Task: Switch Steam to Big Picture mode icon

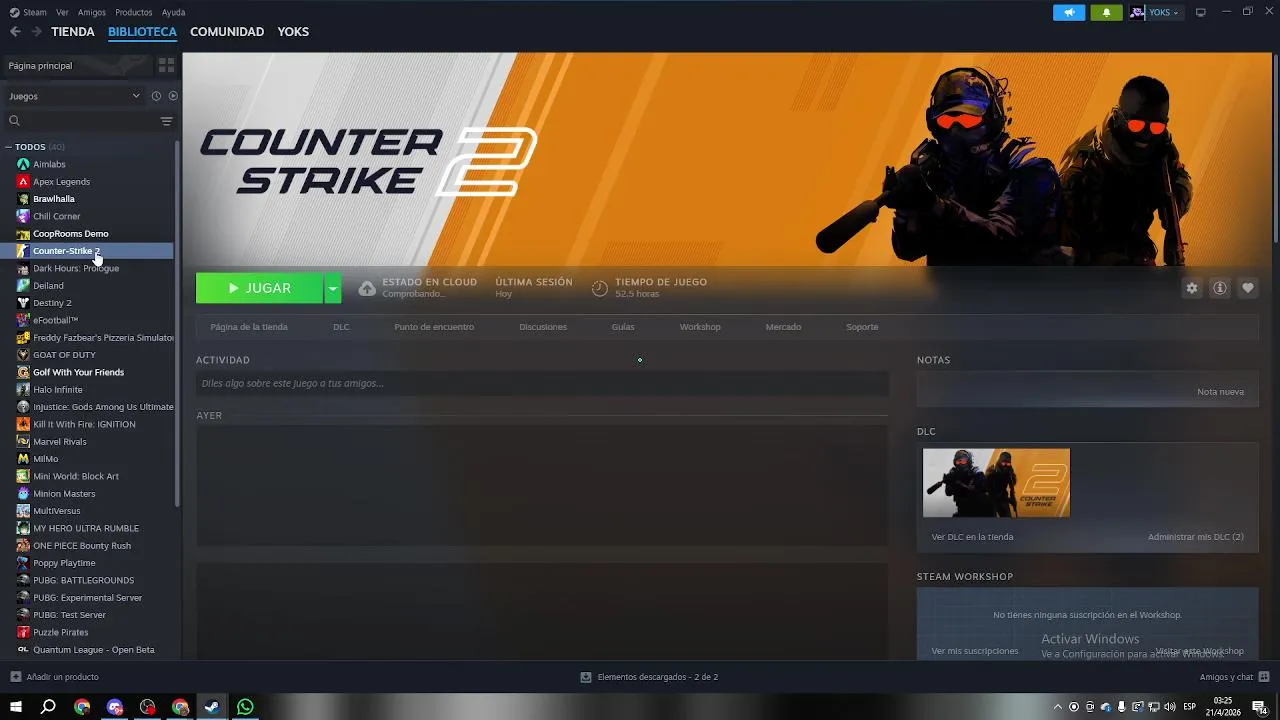Action: click(1201, 12)
